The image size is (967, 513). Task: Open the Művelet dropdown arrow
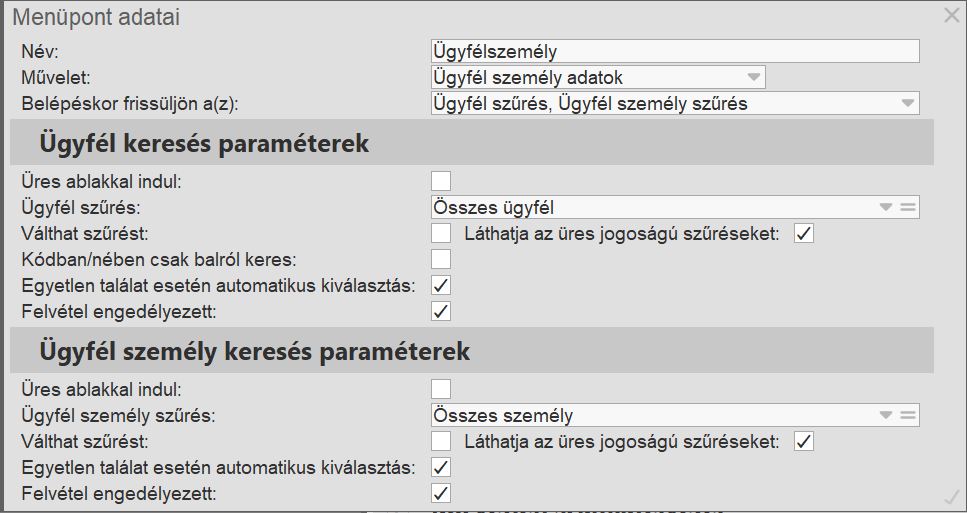(753, 77)
